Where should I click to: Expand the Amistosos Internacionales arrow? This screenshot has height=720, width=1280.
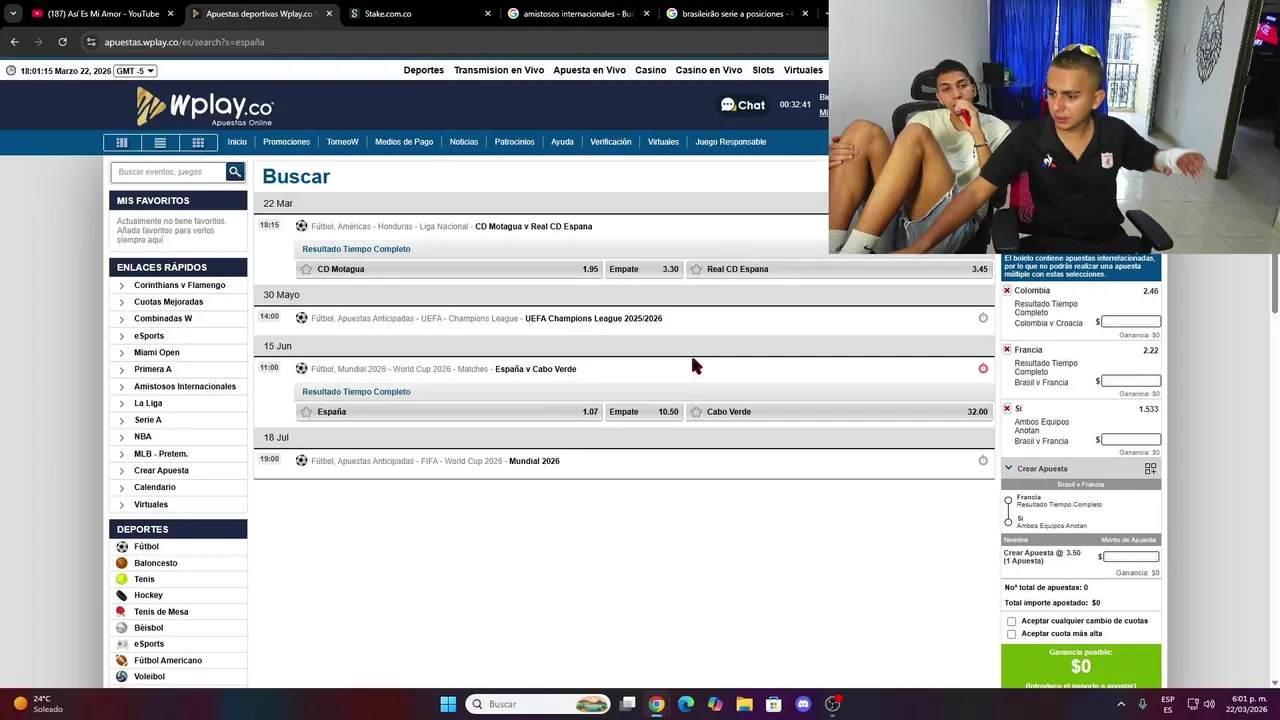coord(122,386)
